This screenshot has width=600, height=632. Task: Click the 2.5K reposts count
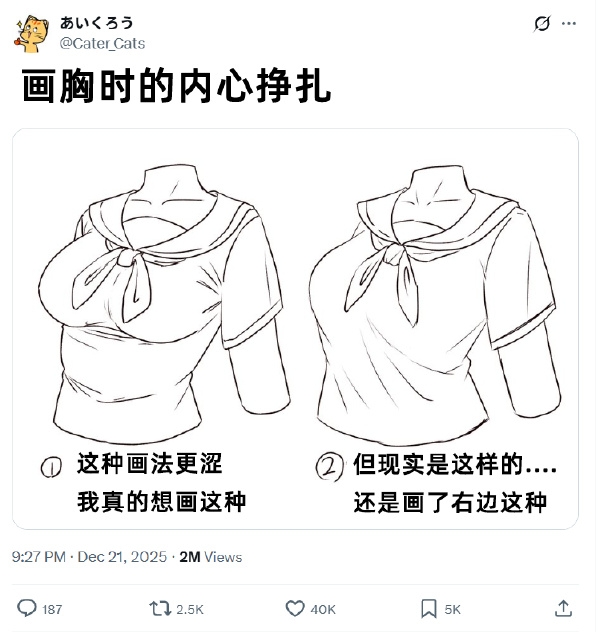190,609
